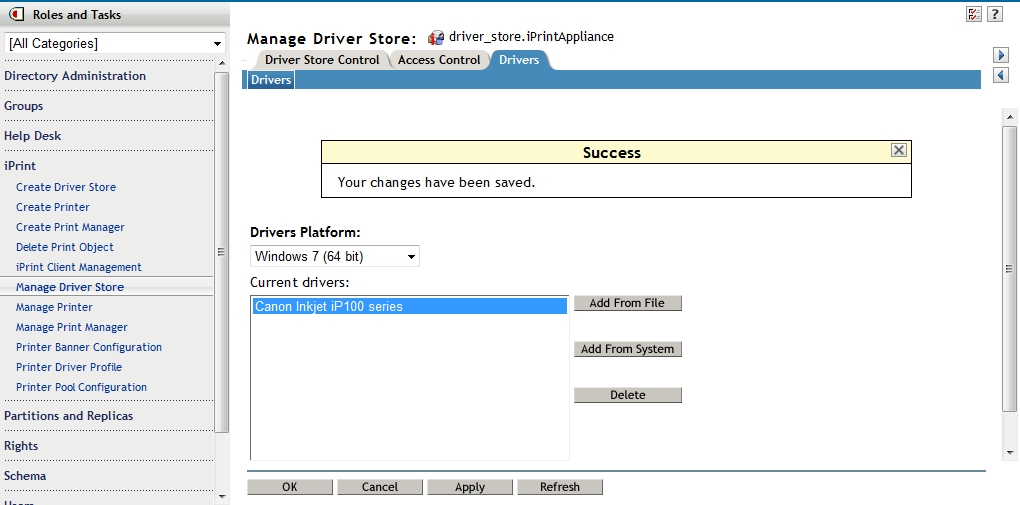The image size is (1020, 505).
Task: Switch to the Access Control tab
Action: pos(439,60)
